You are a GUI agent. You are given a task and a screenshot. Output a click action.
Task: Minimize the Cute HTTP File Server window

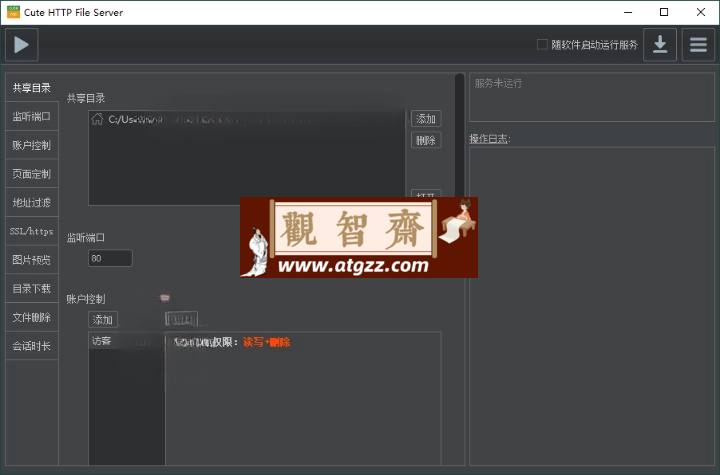628,12
